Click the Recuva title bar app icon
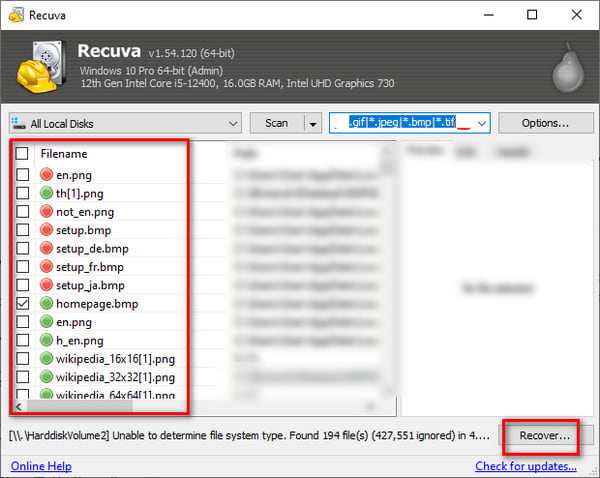600x478 pixels. click(x=16, y=15)
